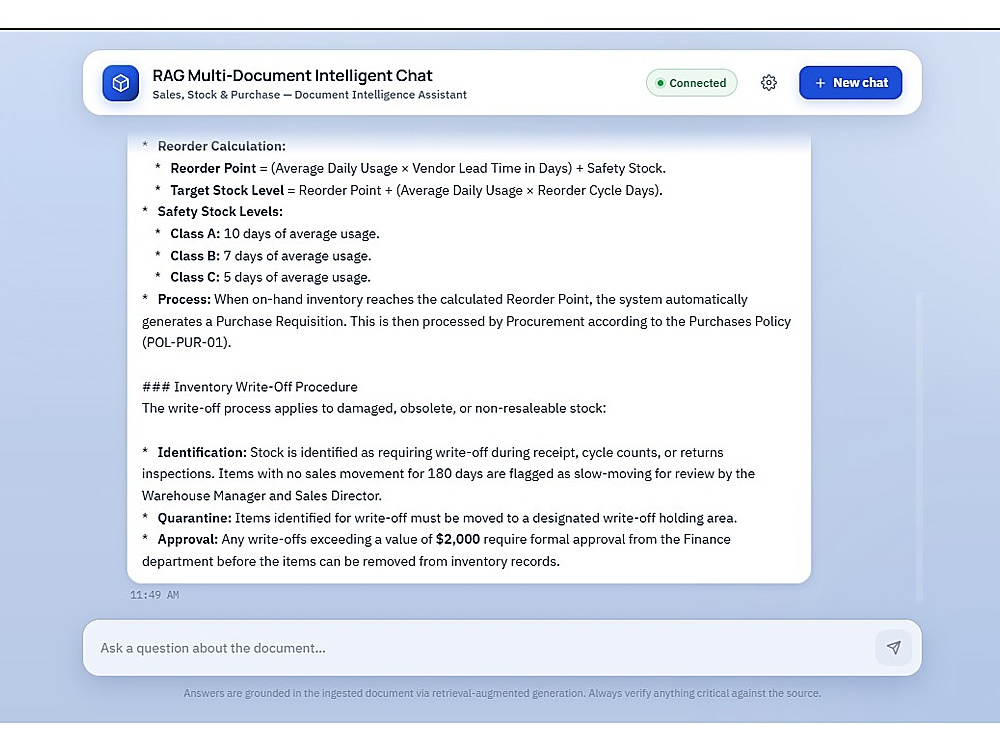Image resolution: width=1000 pixels, height=750 pixels.
Task: Click the 'Process:' paragraph label
Action: (184, 299)
